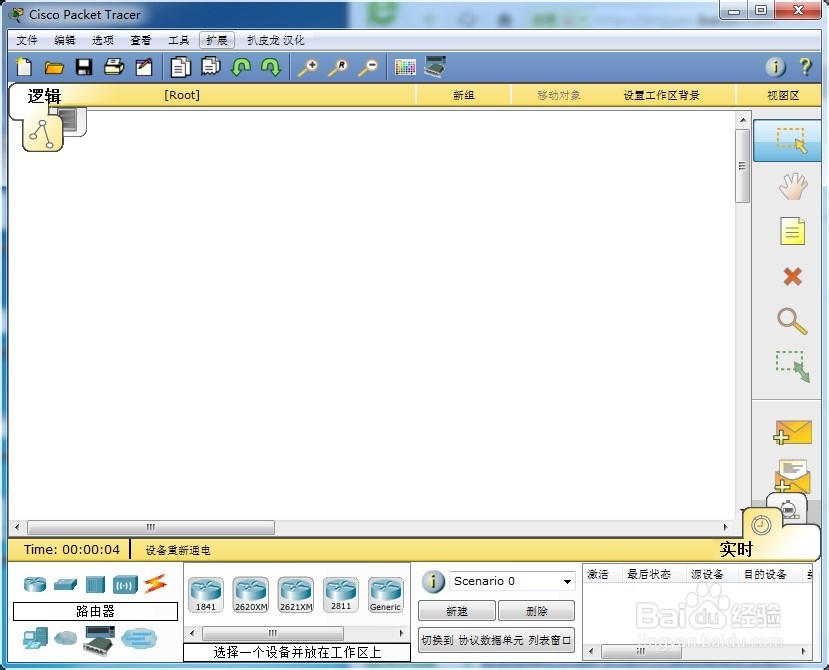The width and height of the screenshot is (829, 670).
Task: Click 设备重新通电 power cycle button
Action: click(x=178, y=550)
